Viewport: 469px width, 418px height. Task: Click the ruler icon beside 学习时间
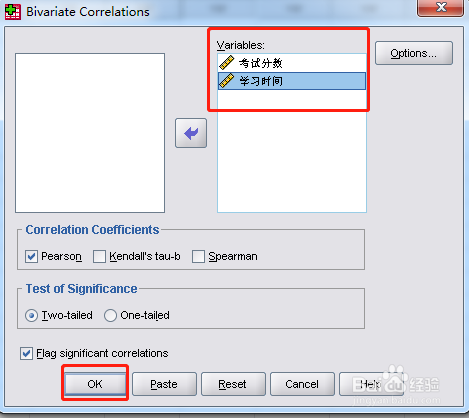click(227, 81)
